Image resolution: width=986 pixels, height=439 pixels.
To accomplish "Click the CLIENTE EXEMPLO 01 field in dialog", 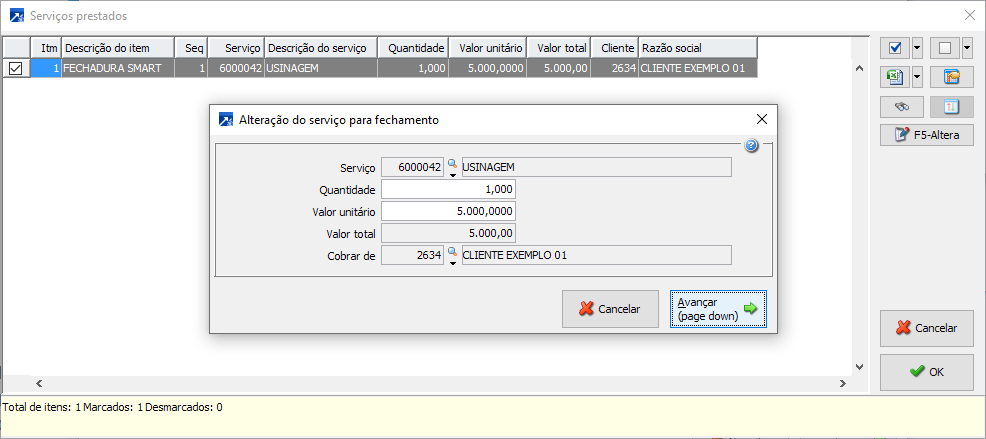I will click(x=597, y=255).
